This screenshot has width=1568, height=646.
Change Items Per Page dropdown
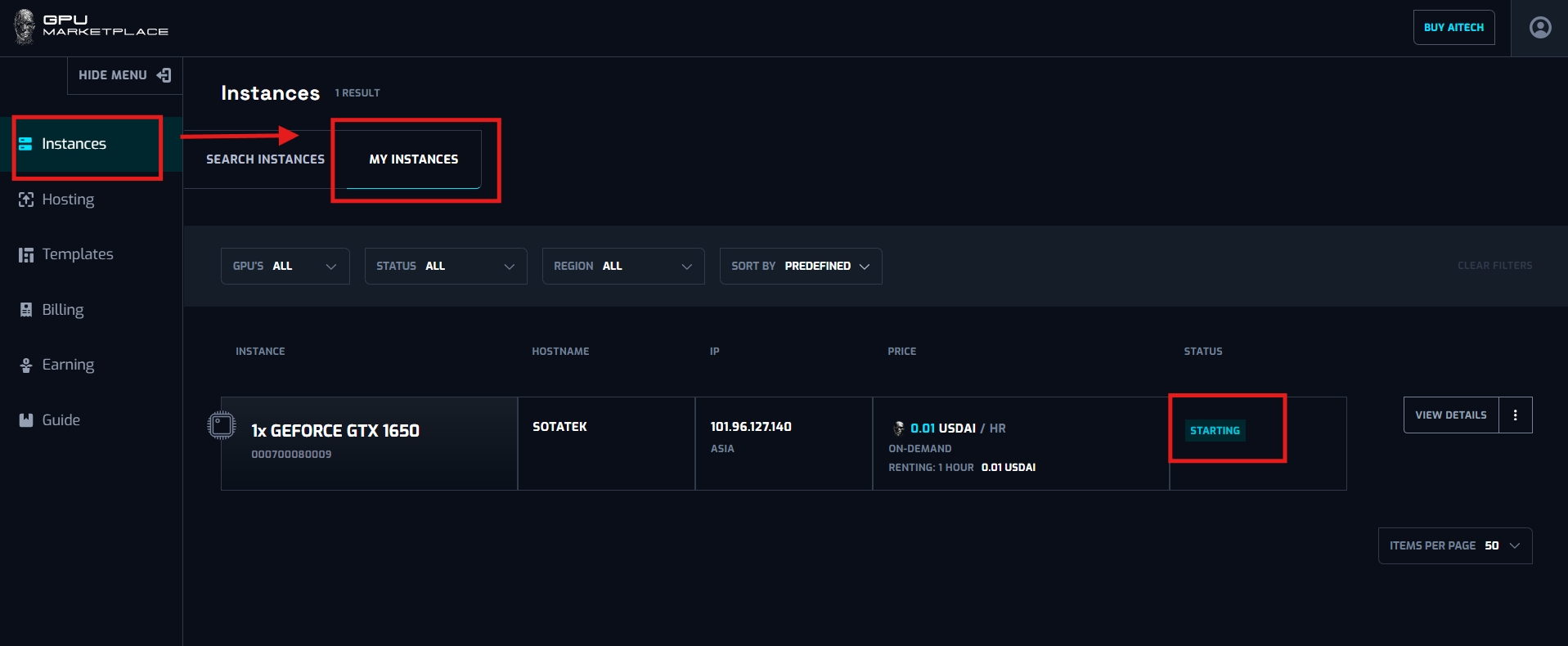(1454, 546)
